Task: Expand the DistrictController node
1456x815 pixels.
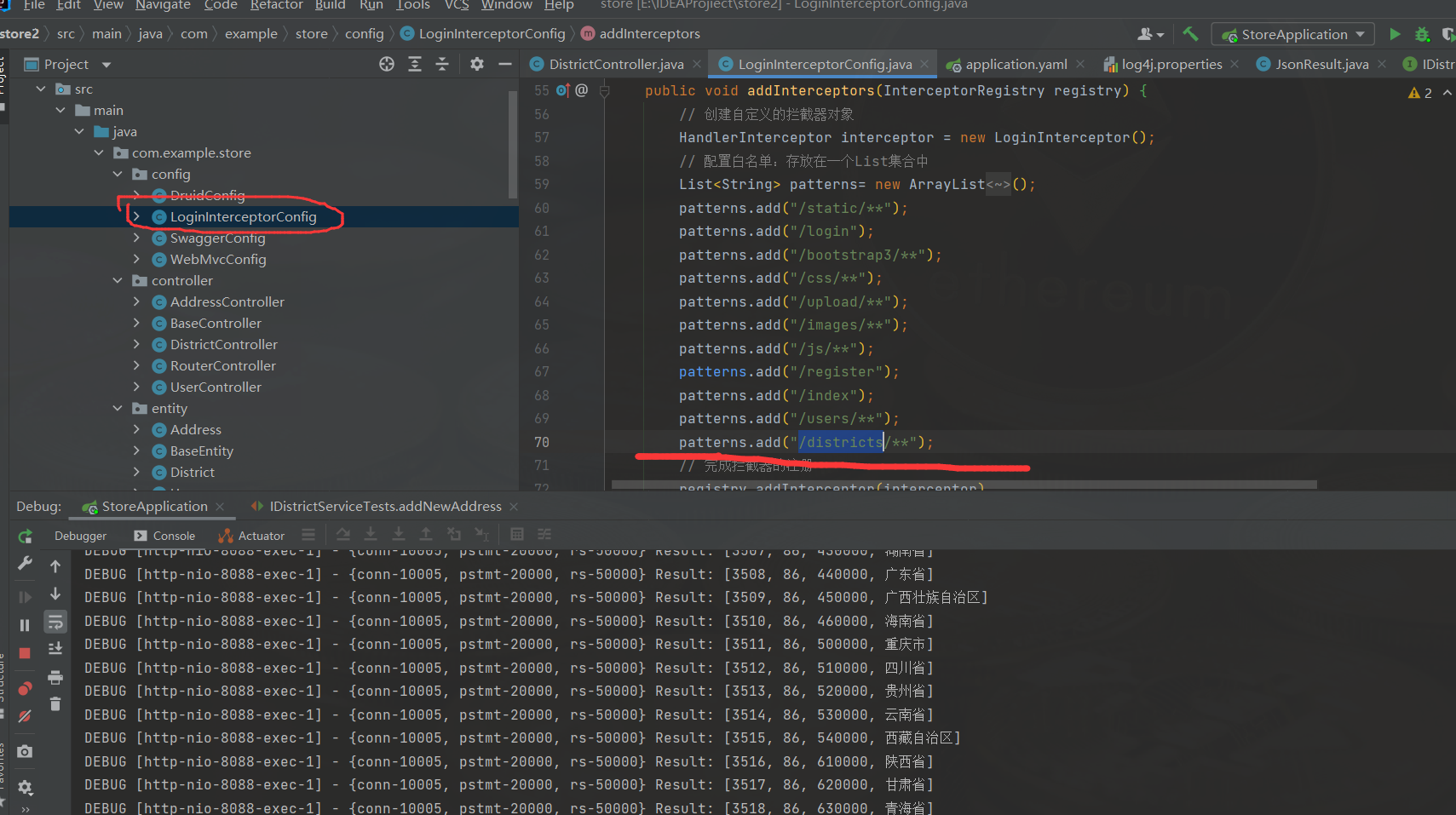Action: coord(136,344)
